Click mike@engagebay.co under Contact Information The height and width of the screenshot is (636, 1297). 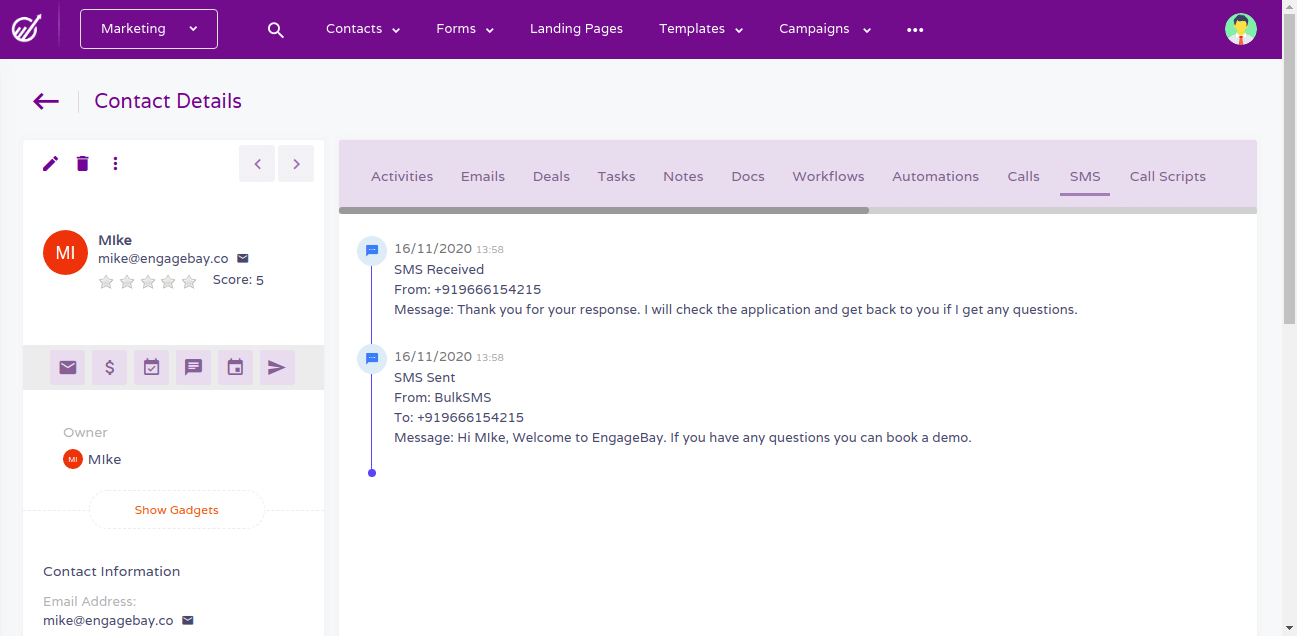pos(108,620)
